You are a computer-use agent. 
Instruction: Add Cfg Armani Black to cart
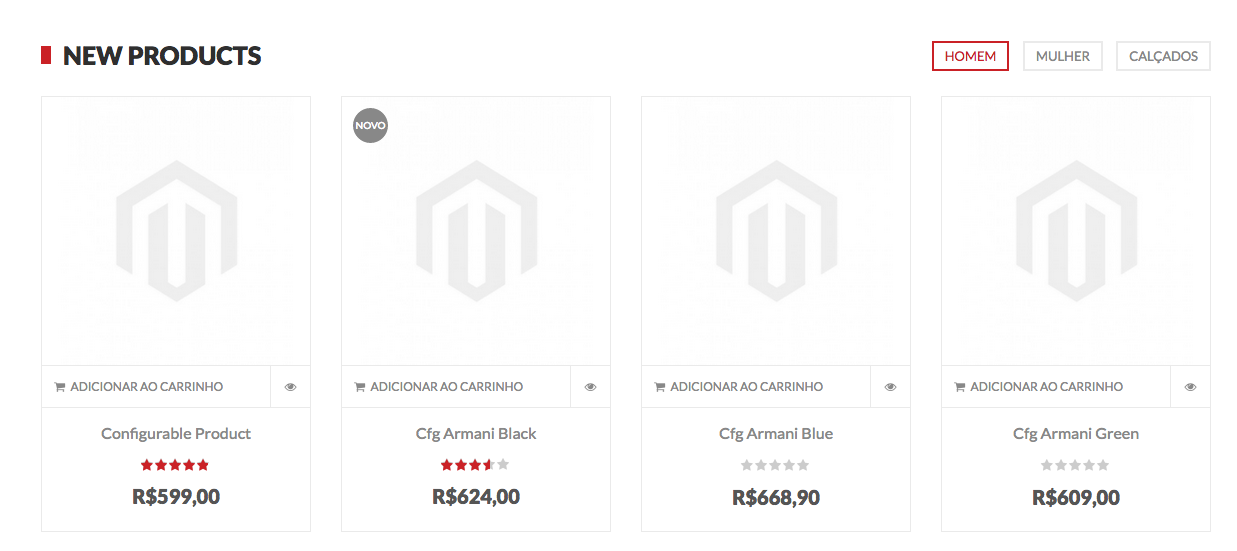pyautogui.click(x=446, y=387)
